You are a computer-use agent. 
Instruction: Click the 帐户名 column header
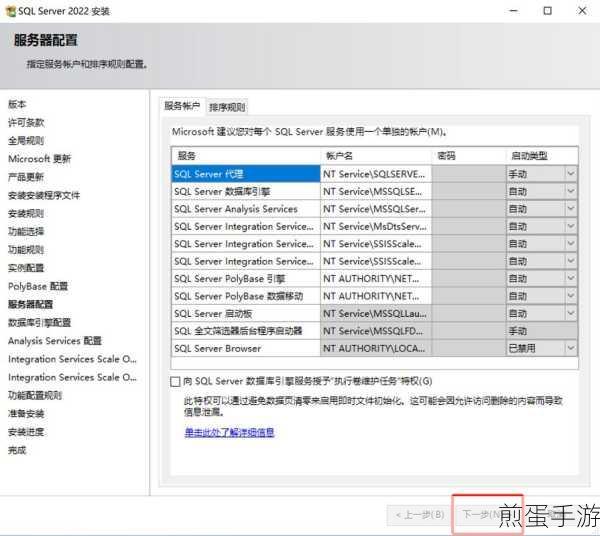pyautogui.click(x=376, y=156)
